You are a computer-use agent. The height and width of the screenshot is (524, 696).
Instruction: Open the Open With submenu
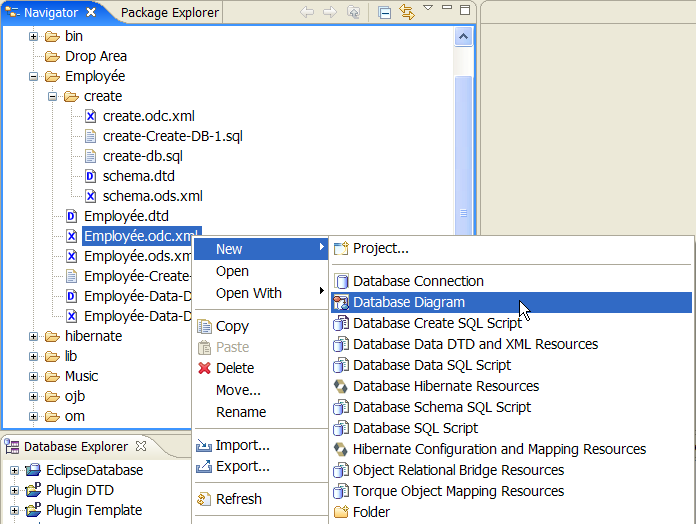261,293
